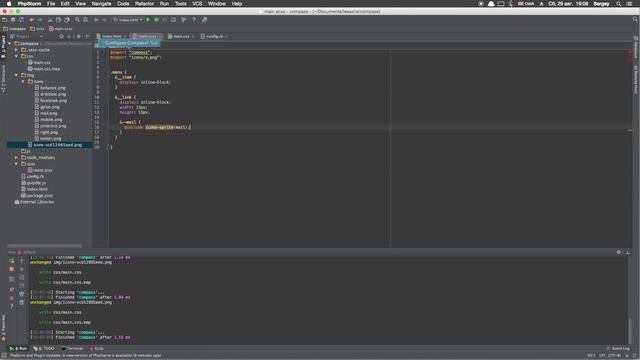Image resolution: width=640 pixels, height=360 pixels.
Task: Click the Spotlight search icon in menu bar
Action: pyautogui.click(x=619, y=4)
